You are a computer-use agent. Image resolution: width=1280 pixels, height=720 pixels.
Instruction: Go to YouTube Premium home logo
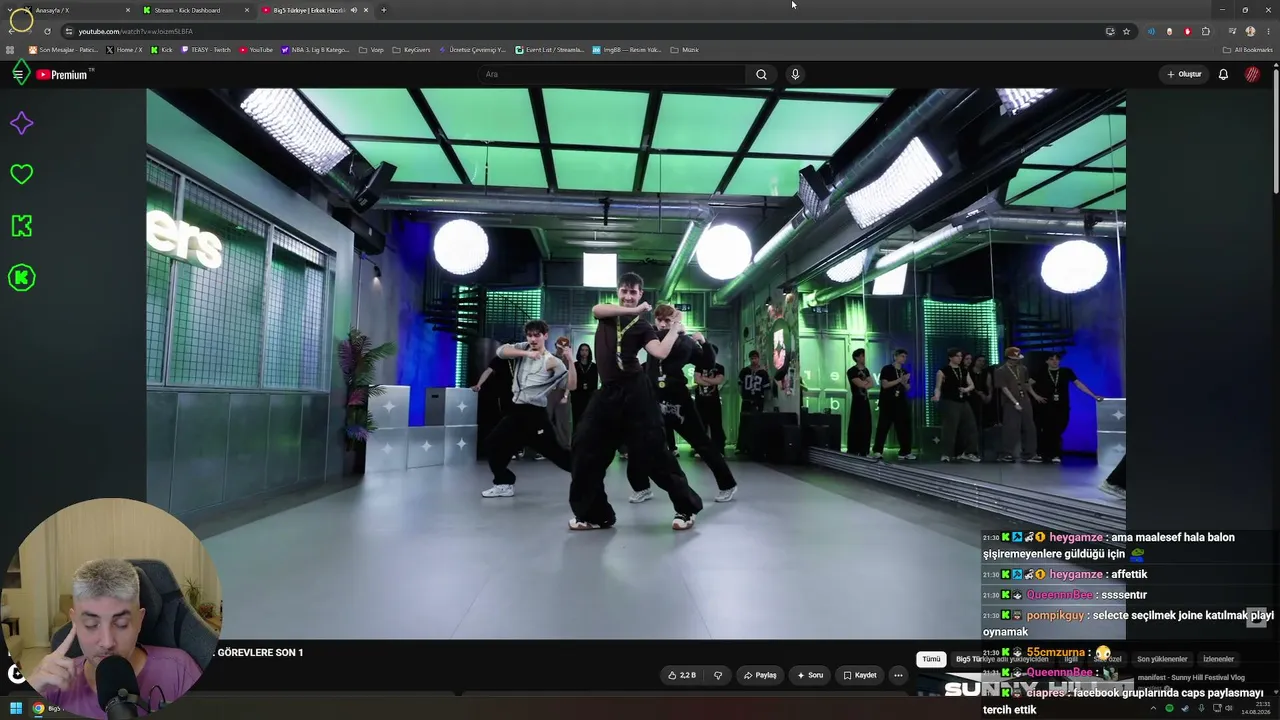64,74
